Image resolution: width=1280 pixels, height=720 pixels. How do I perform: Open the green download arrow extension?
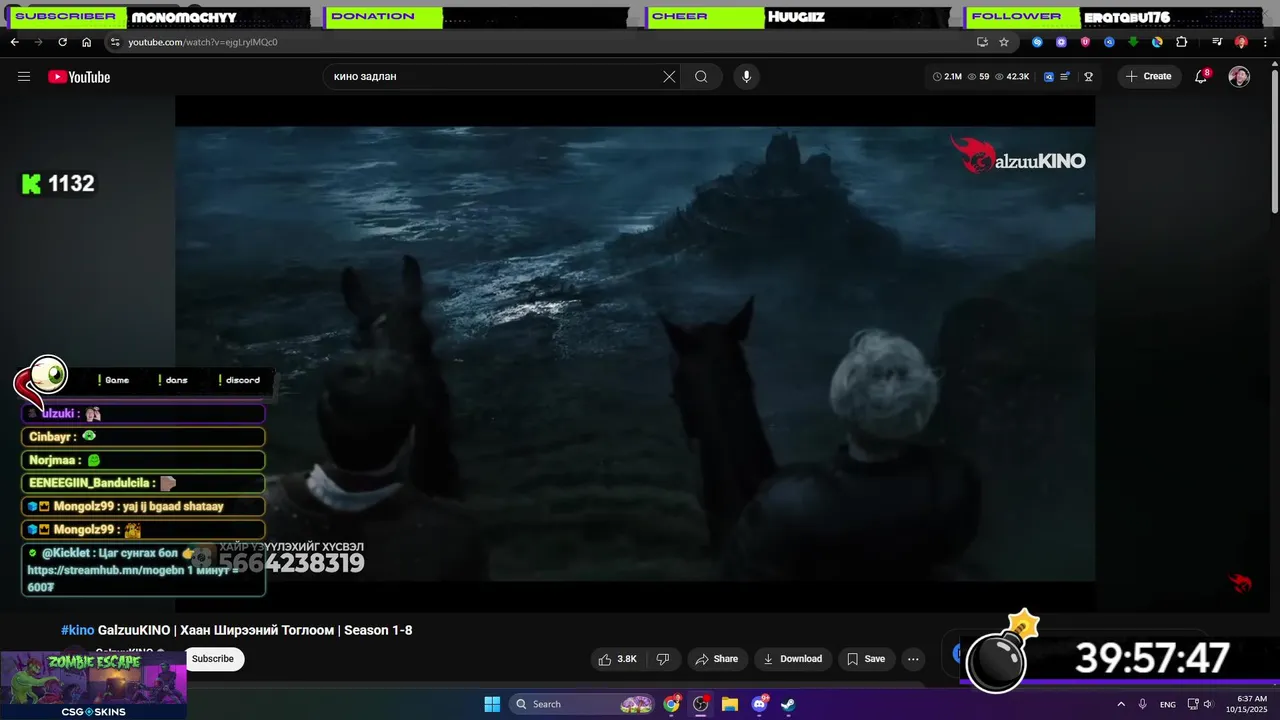click(1133, 42)
